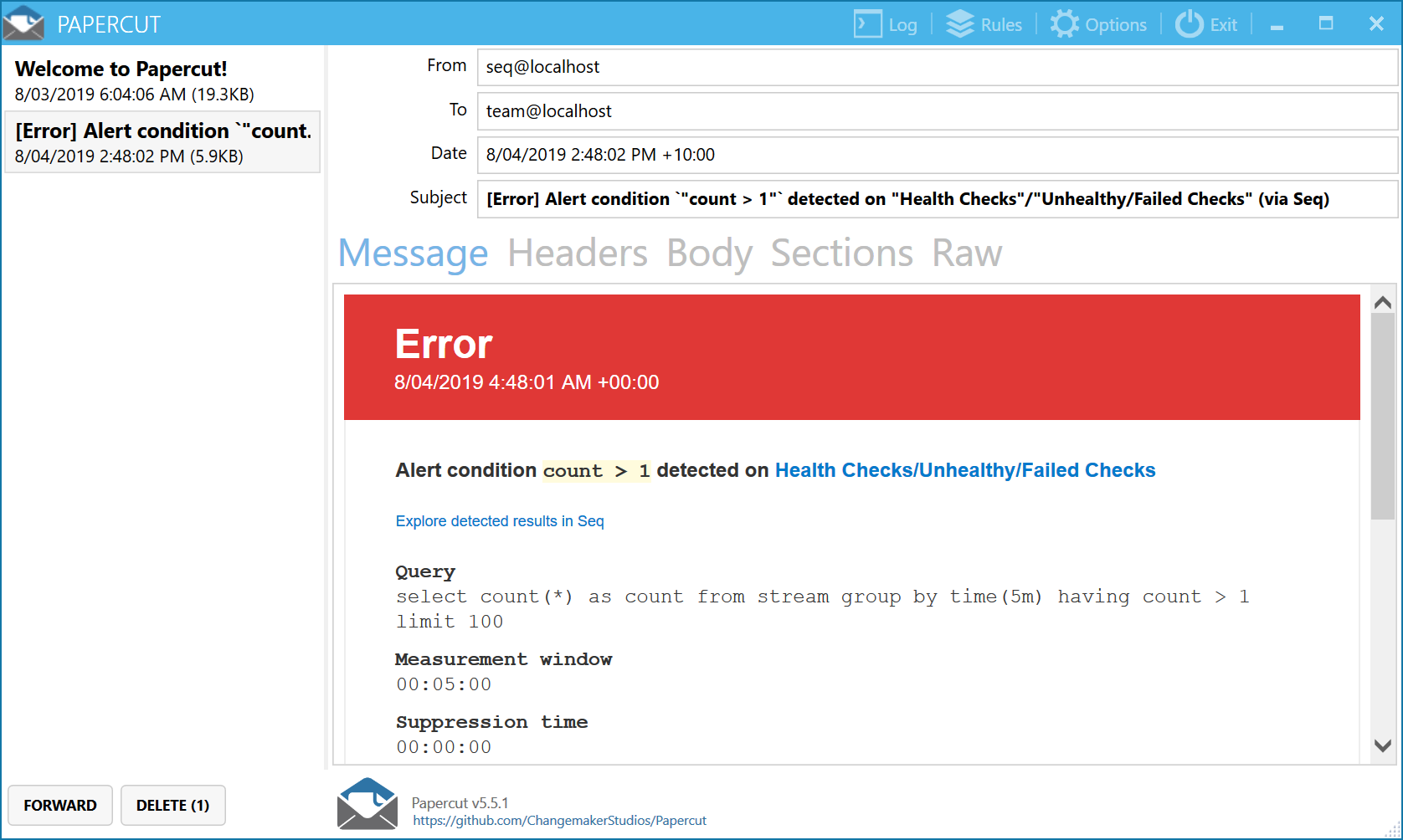Screen dimensions: 1403x840
Task: Click the Log label in toolbar
Action: tap(902, 25)
